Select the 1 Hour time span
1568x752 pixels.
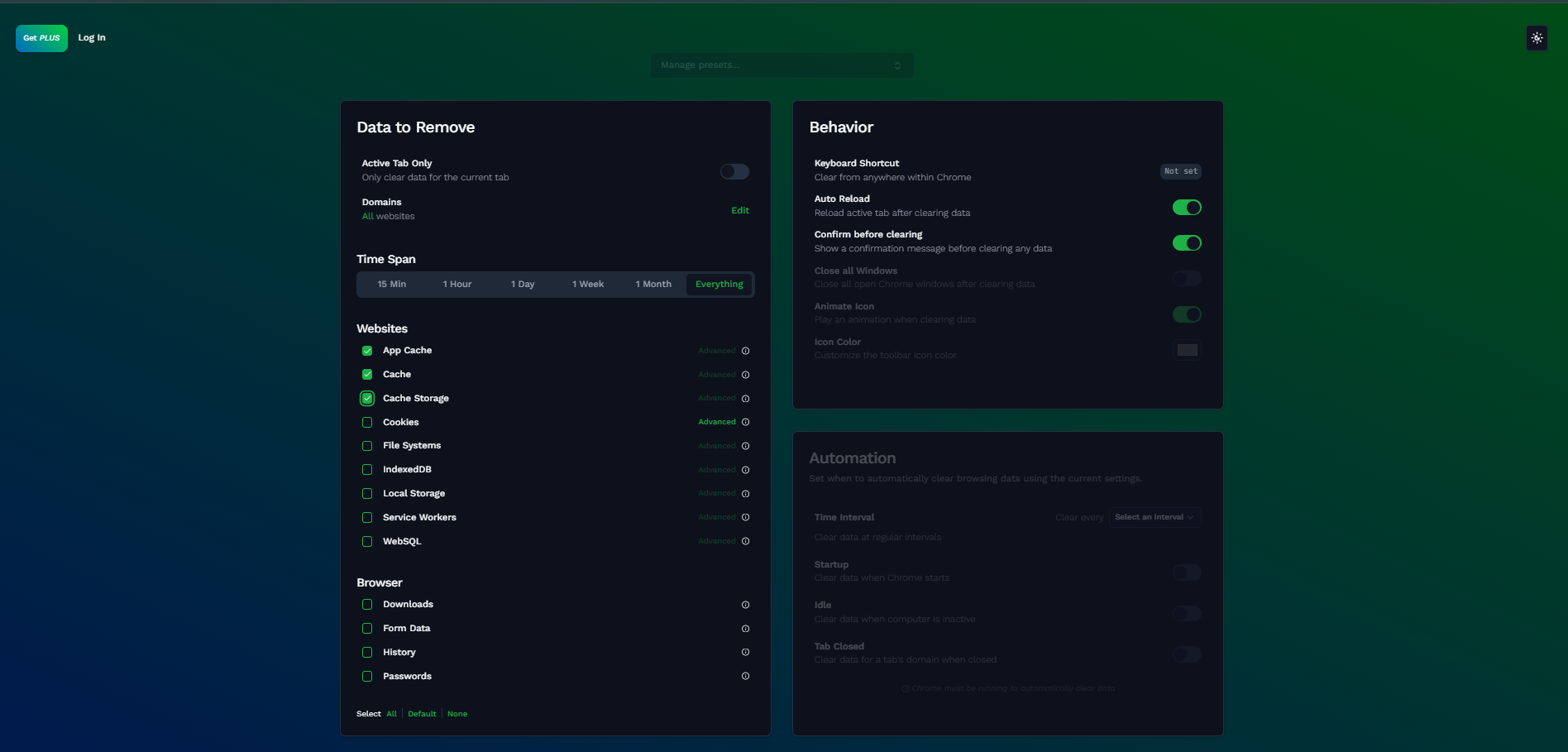457,284
